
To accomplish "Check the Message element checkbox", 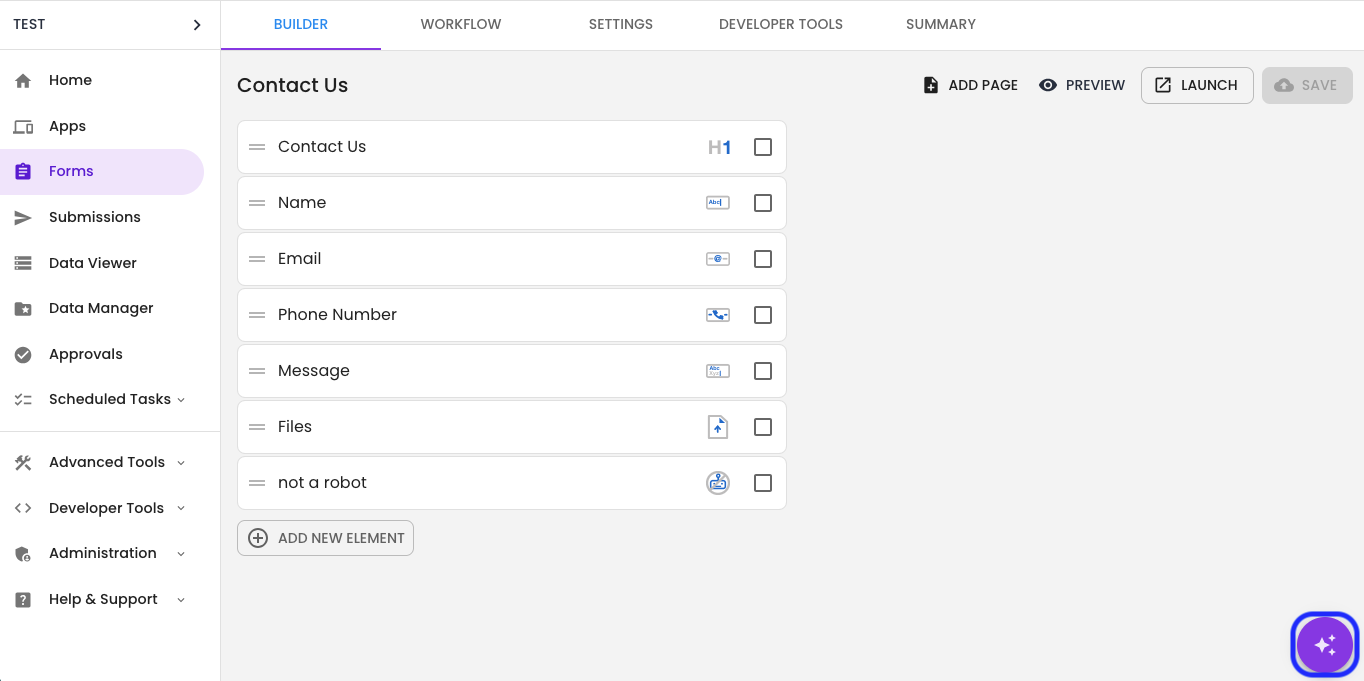I will (763, 371).
